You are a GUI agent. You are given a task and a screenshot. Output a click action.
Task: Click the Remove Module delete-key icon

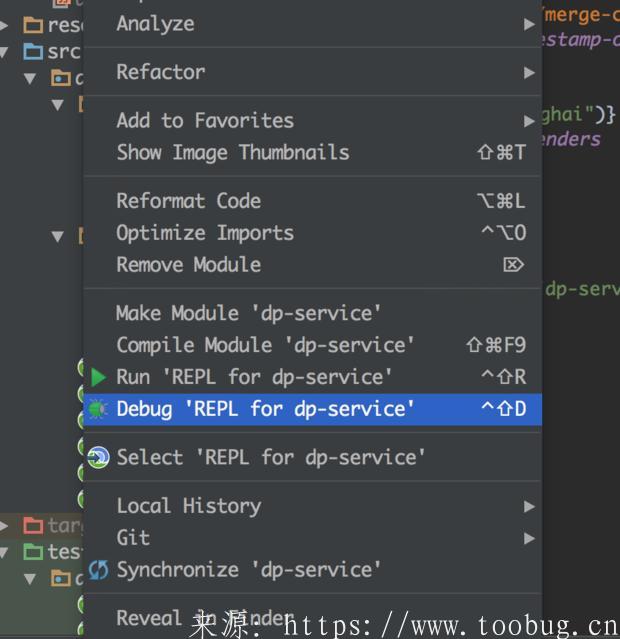point(513,265)
